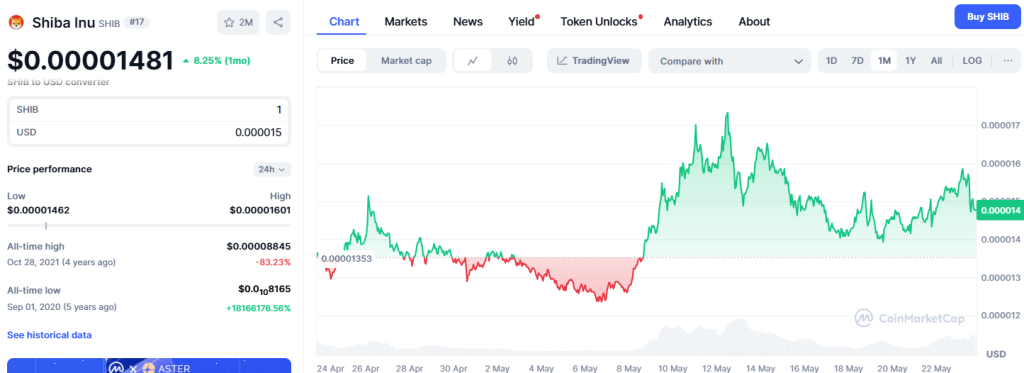This screenshot has width=1024, height=373.
Task: Switch to the Markets tab
Action: (x=406, y=22)
